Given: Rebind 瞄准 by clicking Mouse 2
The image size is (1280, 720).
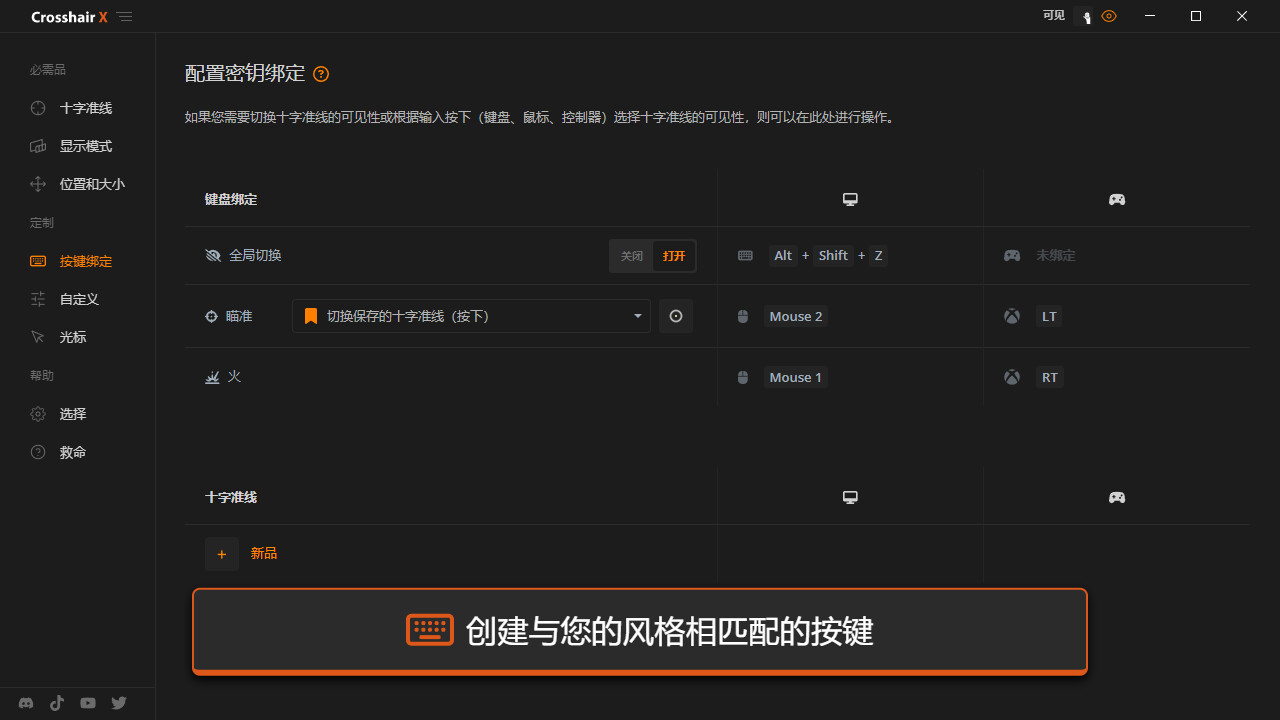Looking at the screenshot, I should [x=795, y=316].
